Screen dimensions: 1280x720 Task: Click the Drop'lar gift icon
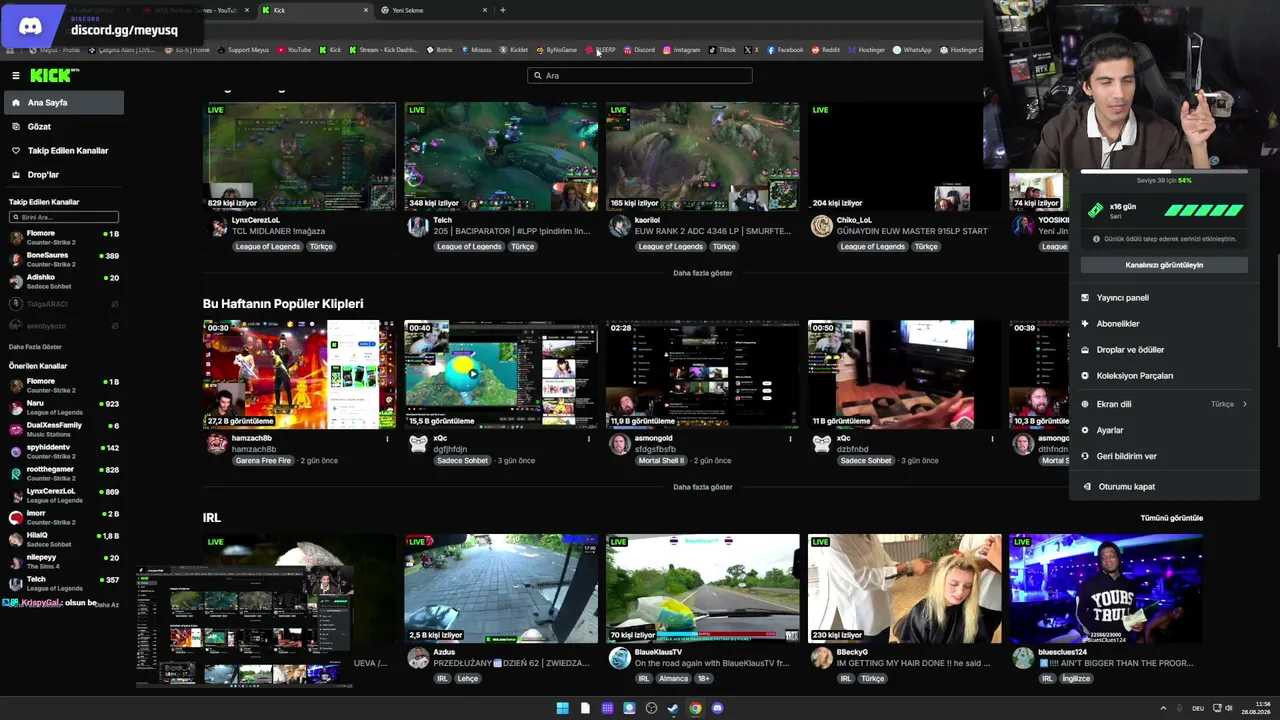[16, 174]
